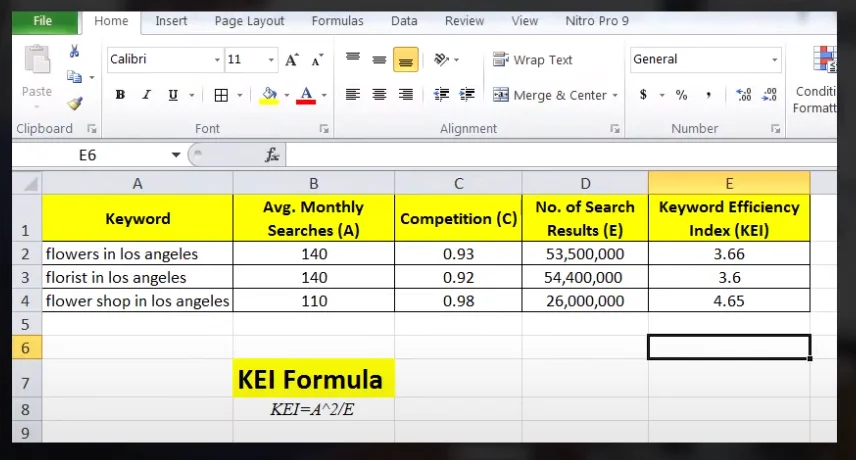Click the Increase Font Size icon
856x460 pixels.
pos(292,60)
